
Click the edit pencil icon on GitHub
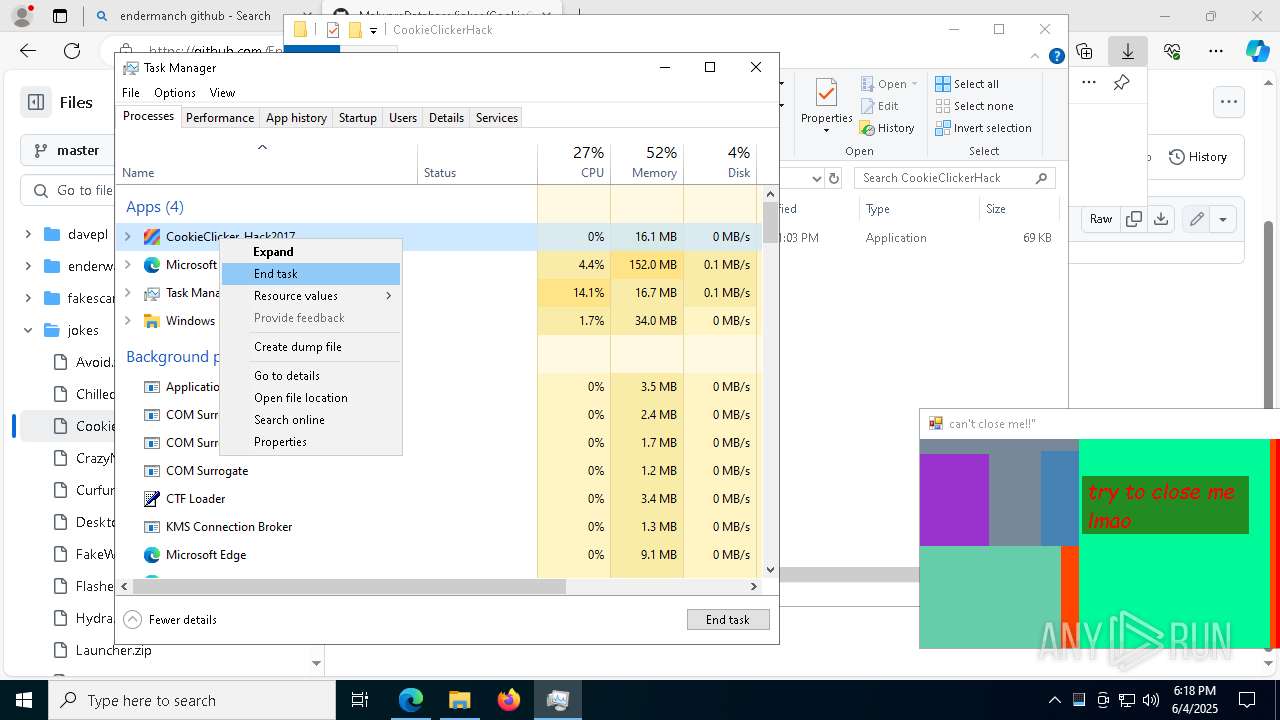click(x=1196, y=219)
